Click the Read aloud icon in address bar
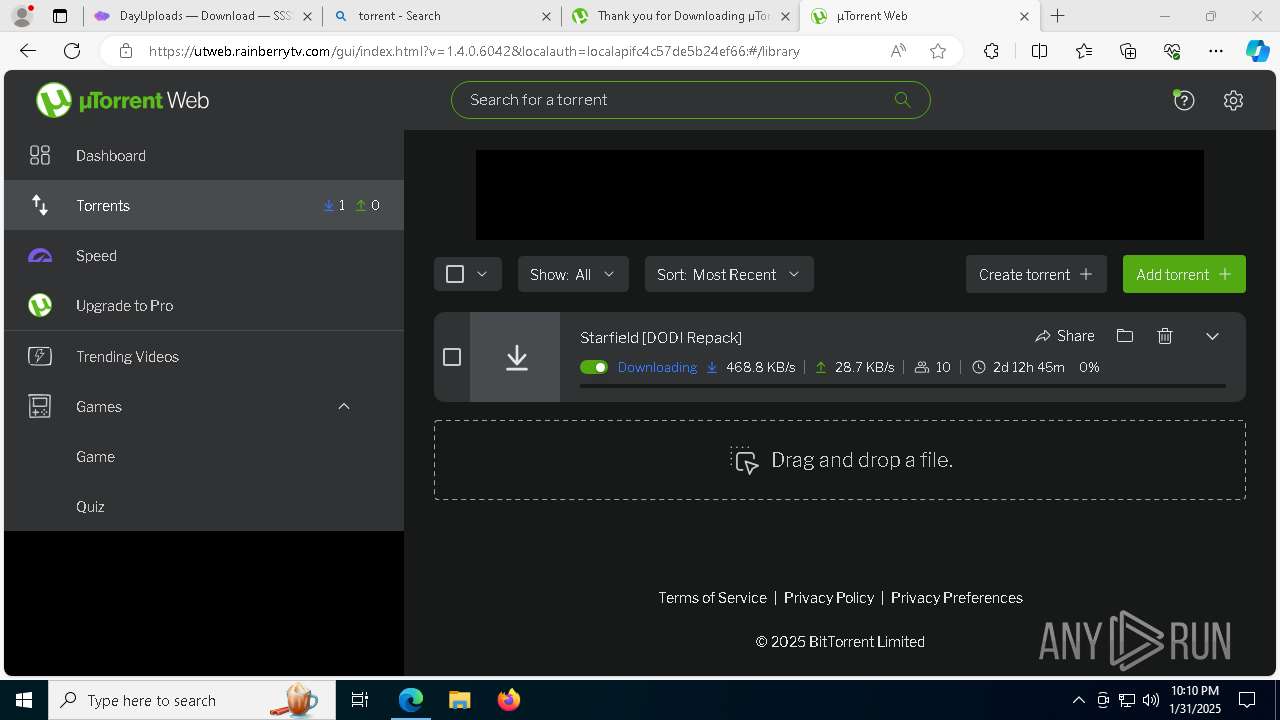 coord(898,51)
